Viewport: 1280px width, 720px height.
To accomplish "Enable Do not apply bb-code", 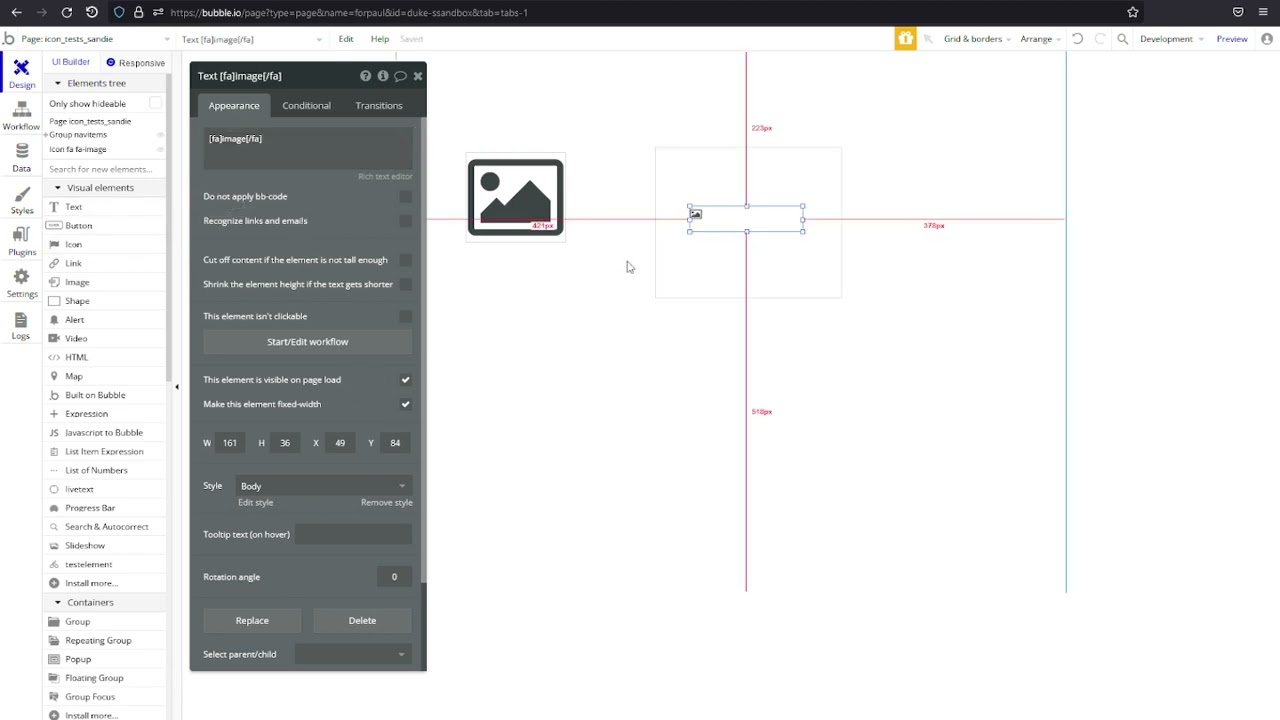I will (405, 197).
